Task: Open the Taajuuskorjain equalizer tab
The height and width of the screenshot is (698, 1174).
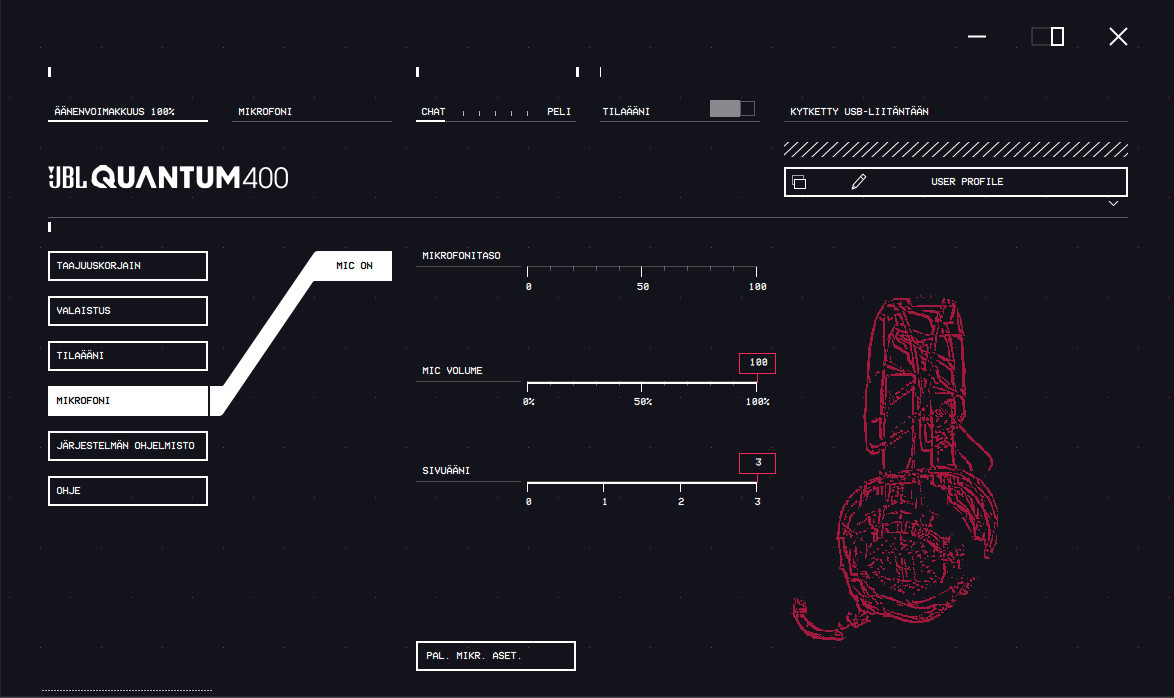Action: (128, 266)
